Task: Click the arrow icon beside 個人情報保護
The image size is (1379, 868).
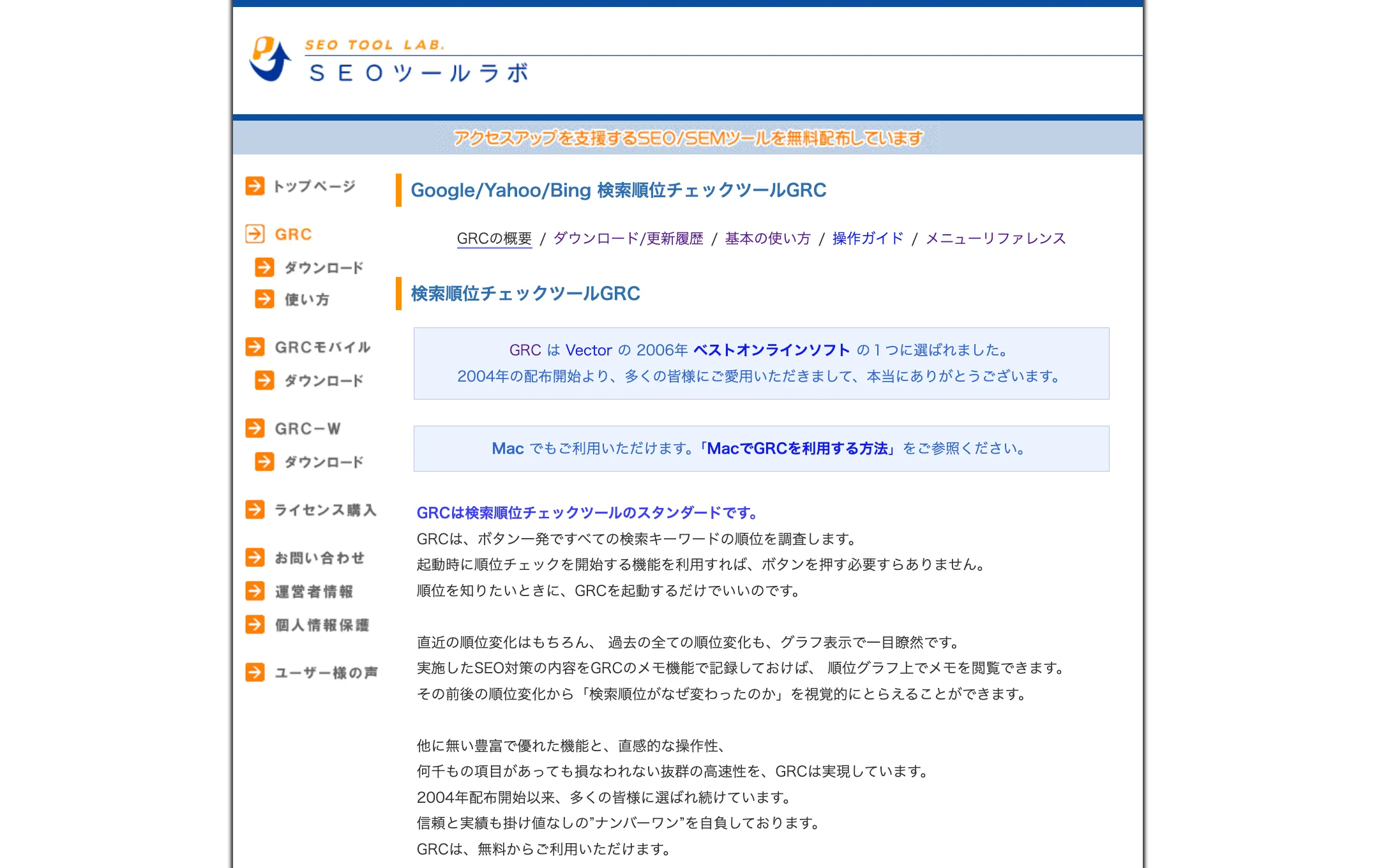Action: 255,624
